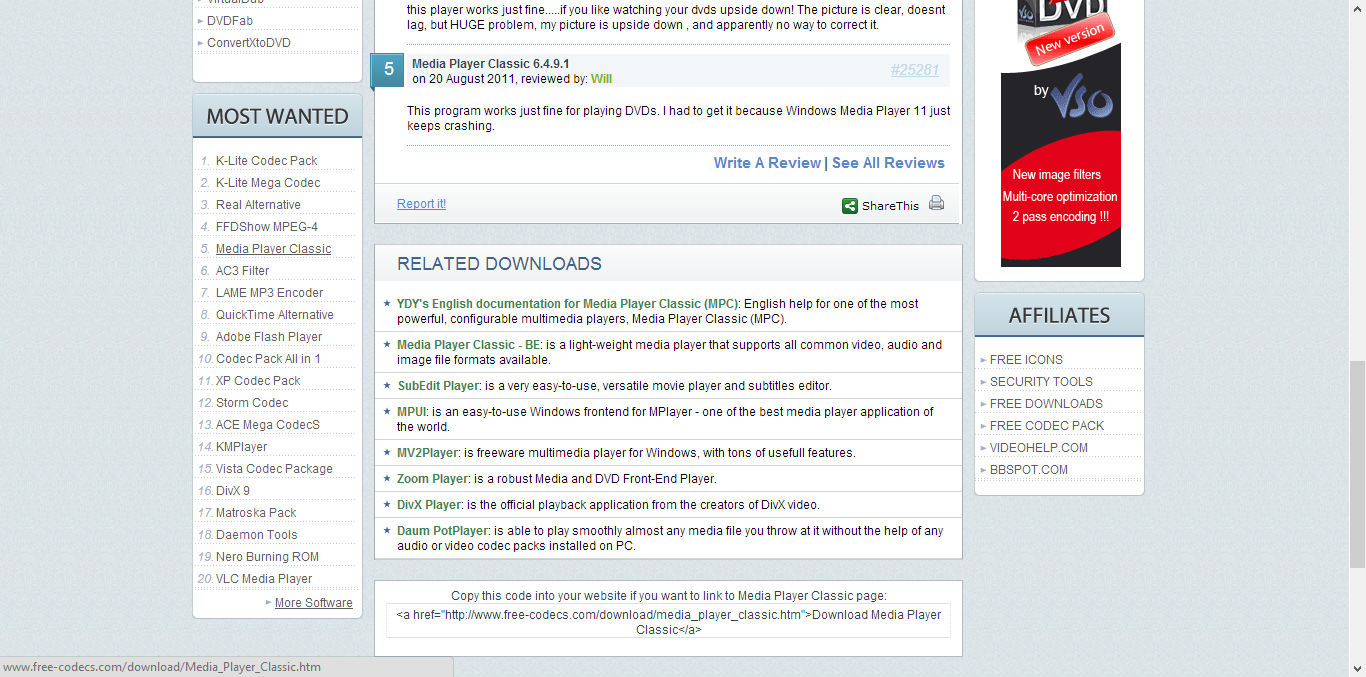This screenshot has height=677, width=1366.
Task: Click the ShareThis share icon
Action: 849,206
